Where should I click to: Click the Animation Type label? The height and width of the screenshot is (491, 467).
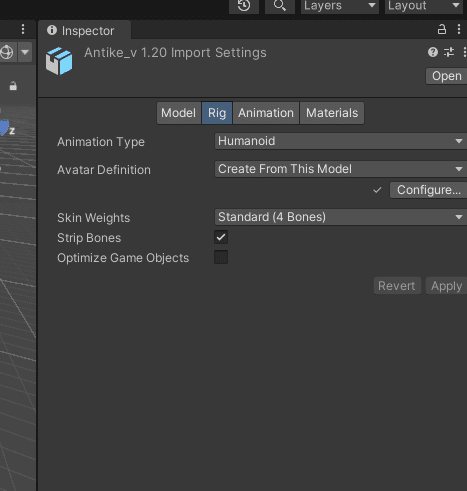tap(101, 142)
